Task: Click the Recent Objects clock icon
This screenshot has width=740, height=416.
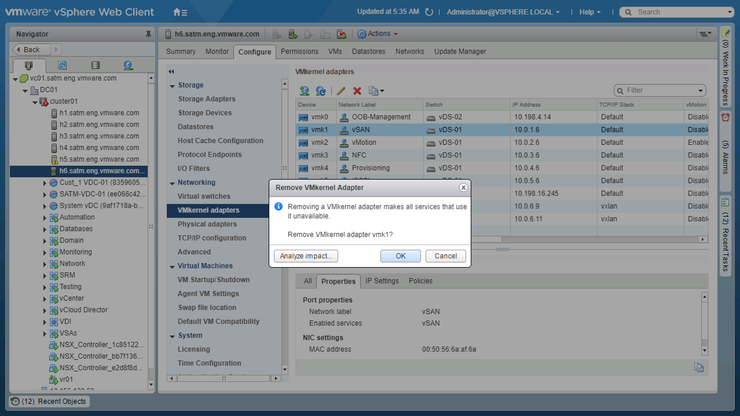Action: 15,401
